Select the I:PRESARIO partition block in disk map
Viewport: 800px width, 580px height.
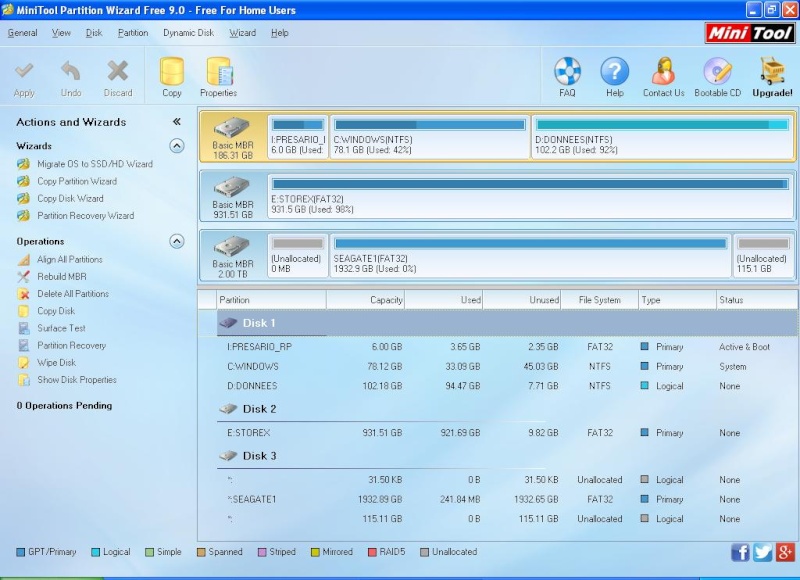pos(298,137)
